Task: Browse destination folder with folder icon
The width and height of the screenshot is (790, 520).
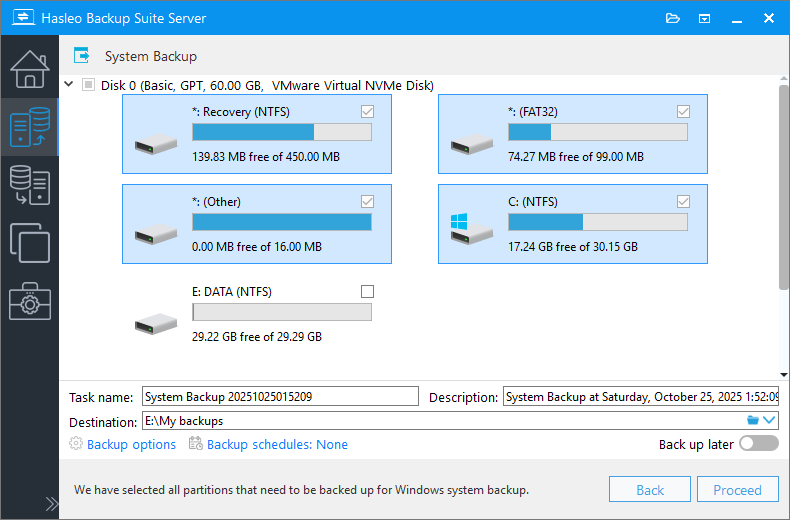Action: click(753, 420)
